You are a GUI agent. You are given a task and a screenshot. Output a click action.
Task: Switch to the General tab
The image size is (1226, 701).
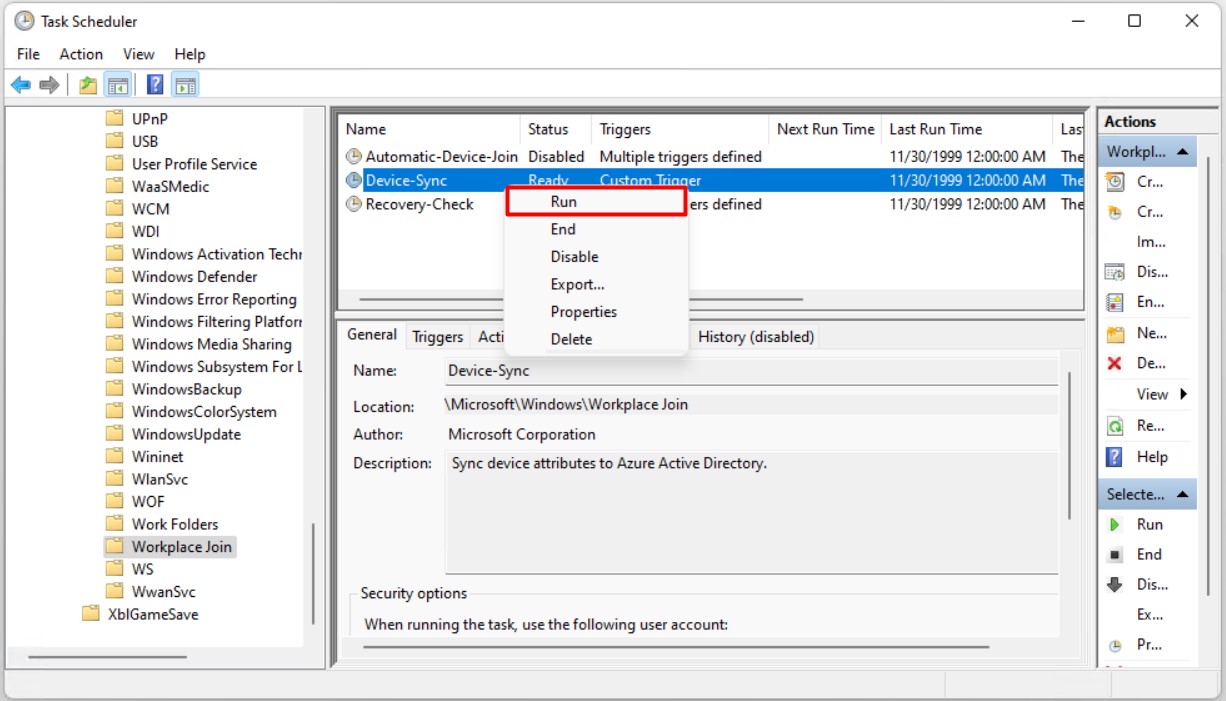point(372,335)
